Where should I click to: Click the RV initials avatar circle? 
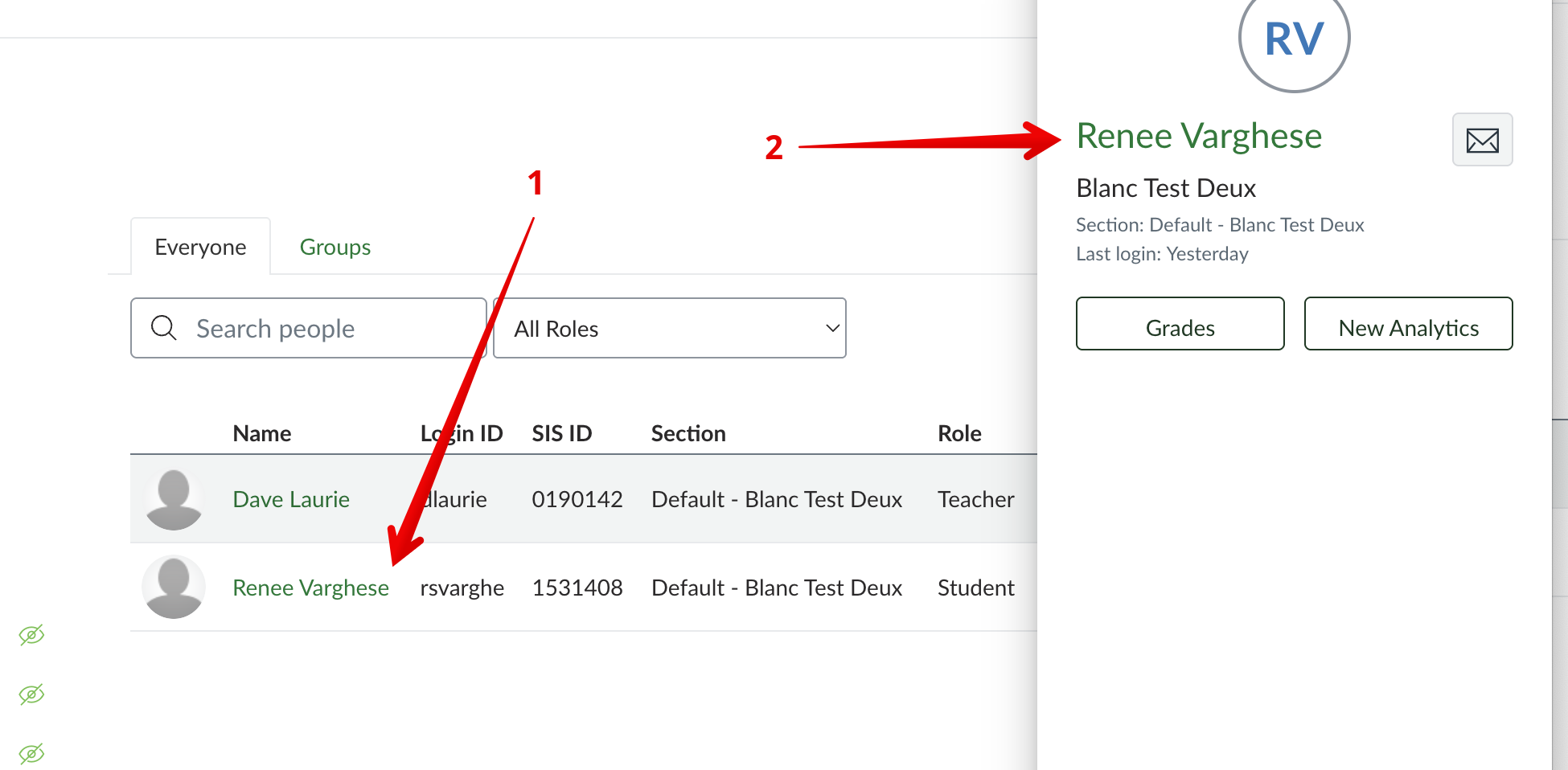coord(1294,40)
